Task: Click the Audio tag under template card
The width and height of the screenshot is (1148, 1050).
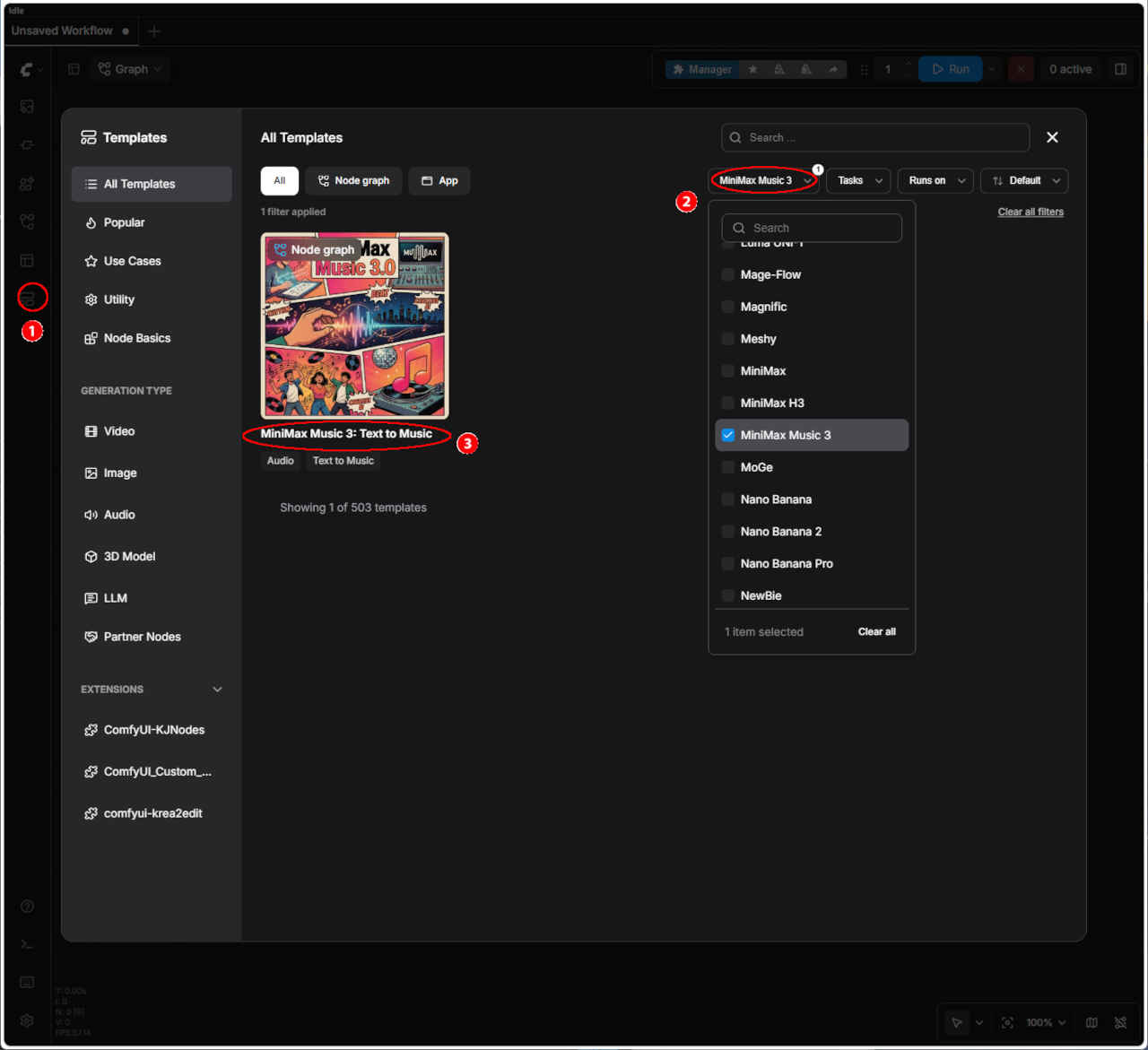Action: pos(281,461)
